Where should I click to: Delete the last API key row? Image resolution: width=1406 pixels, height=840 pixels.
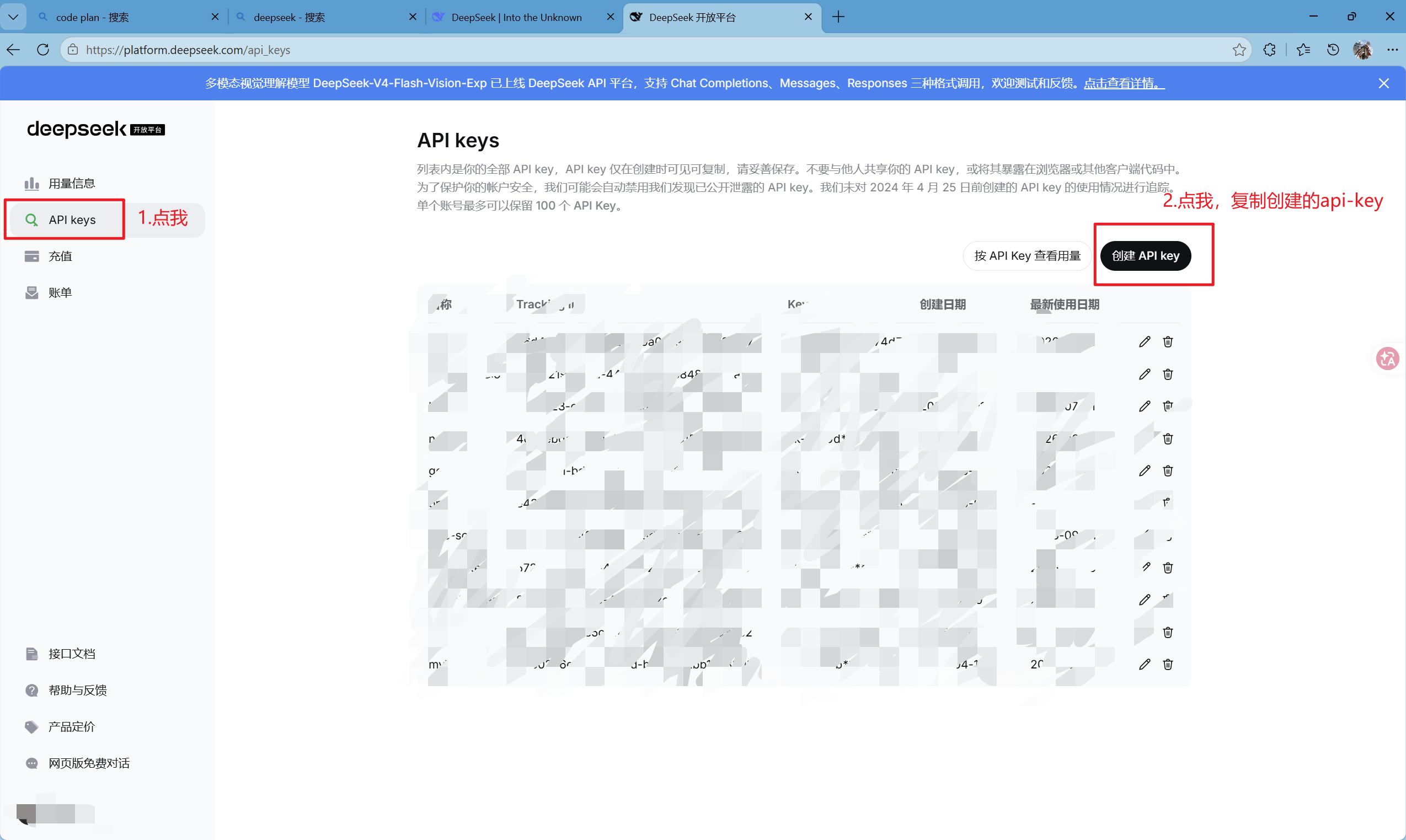(1168, 664)
